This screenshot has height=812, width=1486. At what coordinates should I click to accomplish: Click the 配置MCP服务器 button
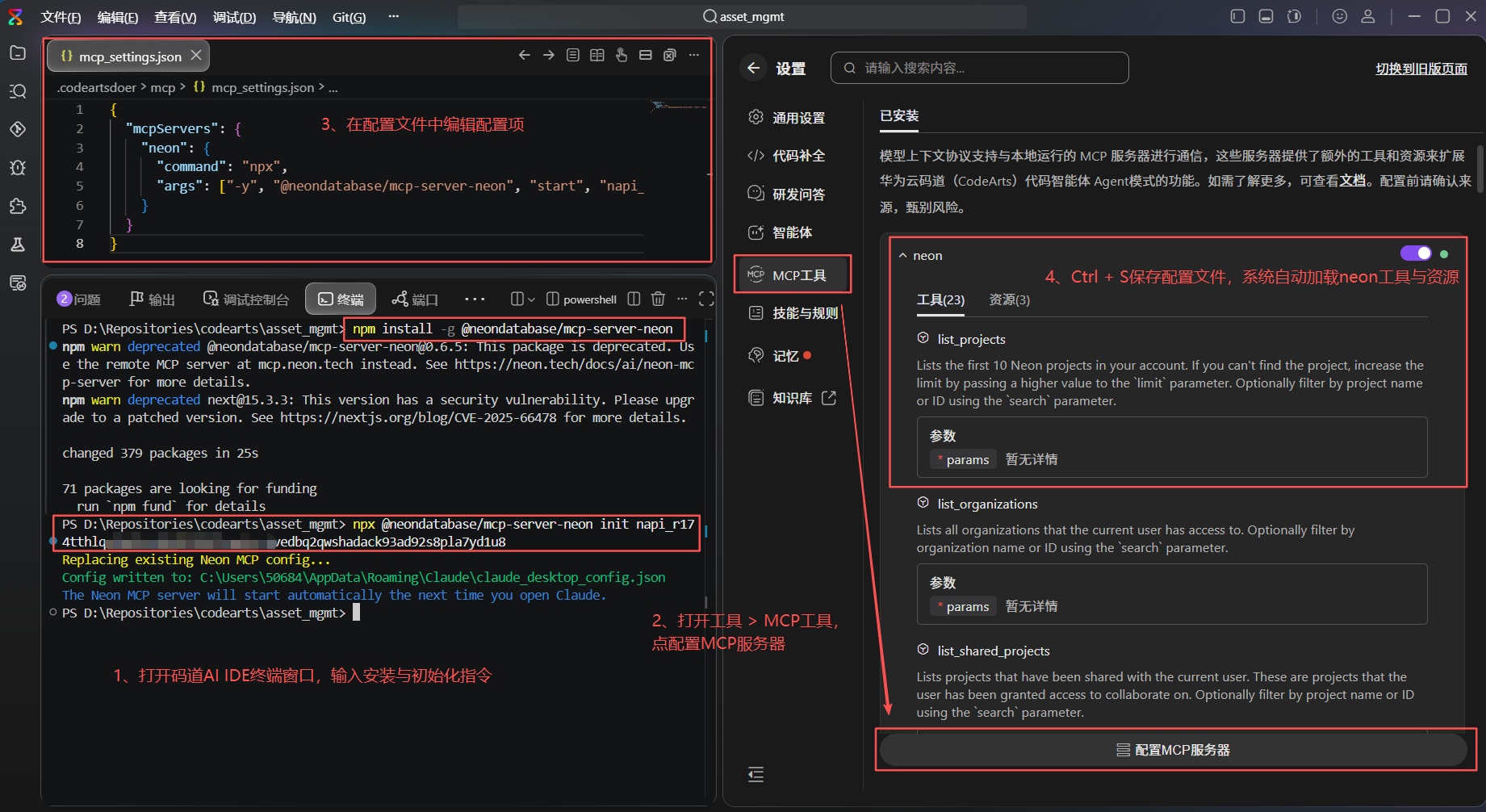click(x=1174, y=750)
